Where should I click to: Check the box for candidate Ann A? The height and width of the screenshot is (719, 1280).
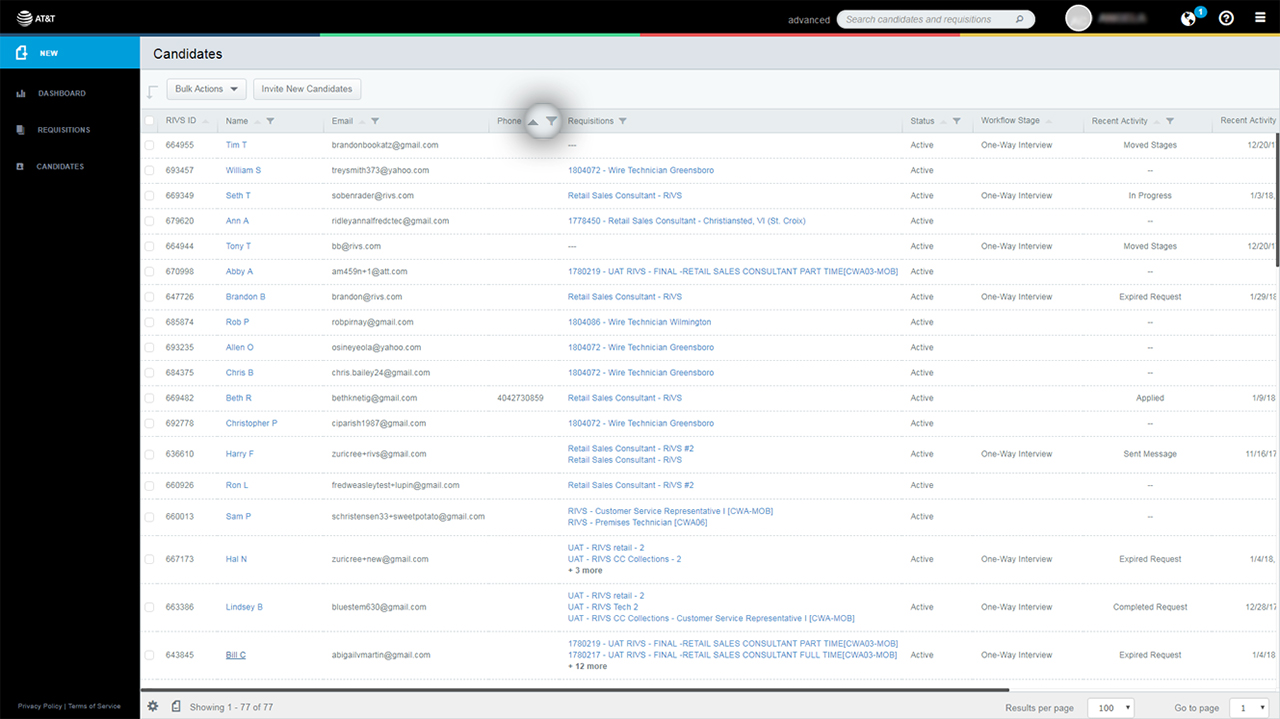pyautogui.click(x=150, y=221)
